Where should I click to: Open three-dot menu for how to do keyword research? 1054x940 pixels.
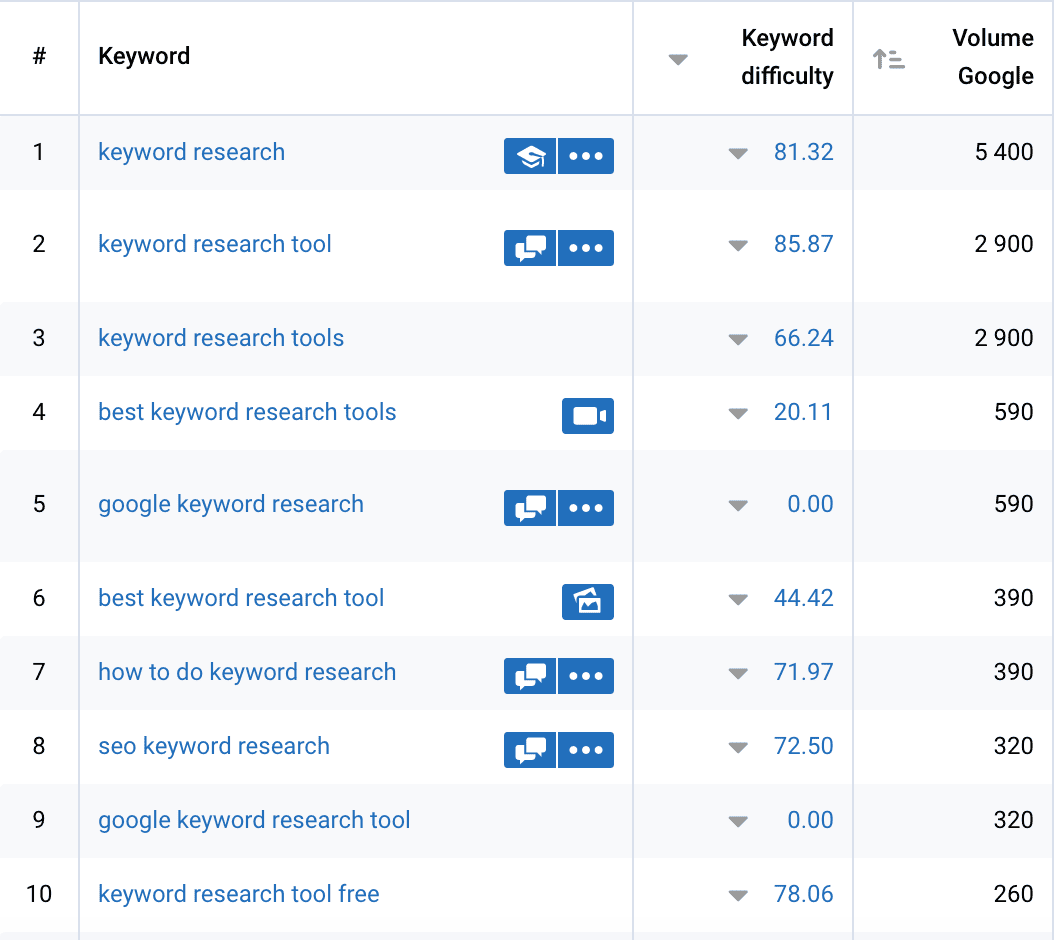pos(585,676)
